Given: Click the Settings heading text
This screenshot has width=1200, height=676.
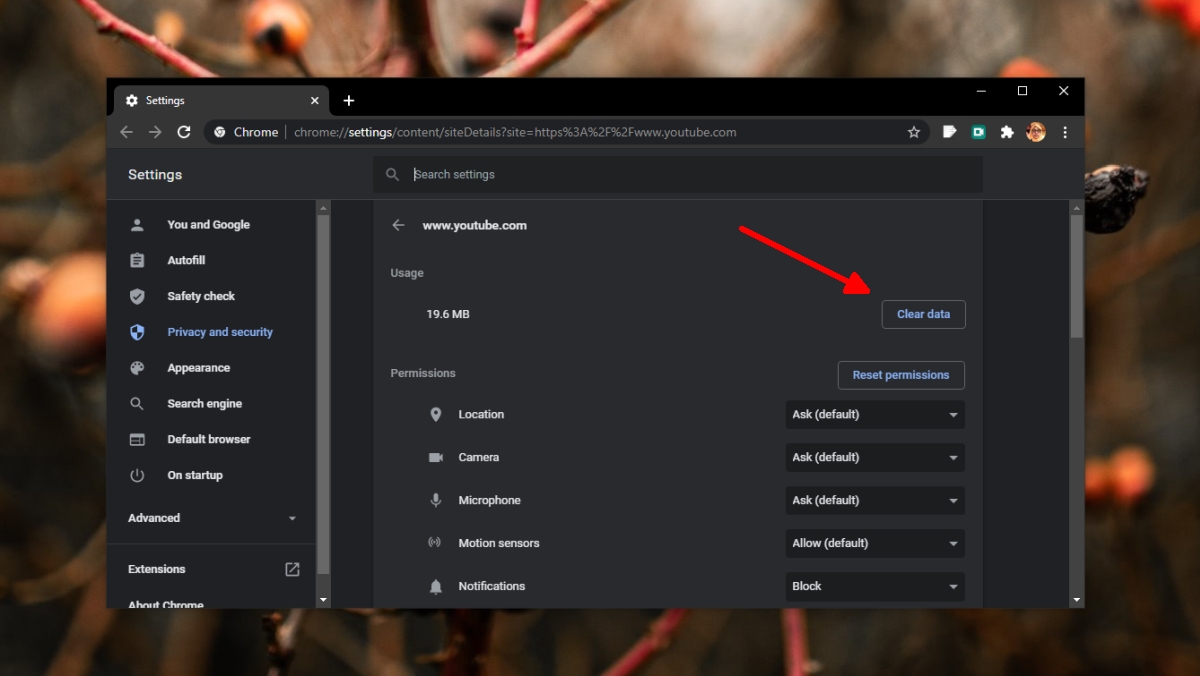Looking at the screenshot, I should click(155, 174).
